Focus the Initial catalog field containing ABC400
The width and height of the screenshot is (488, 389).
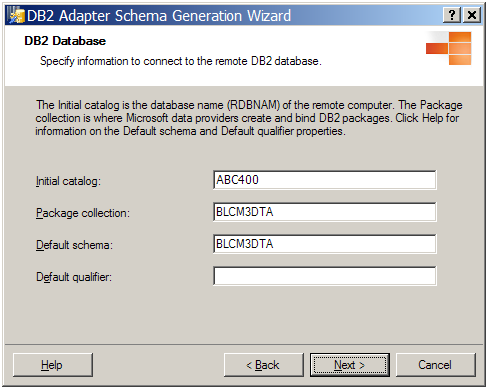pyautogui.click(x=324, y=180)
